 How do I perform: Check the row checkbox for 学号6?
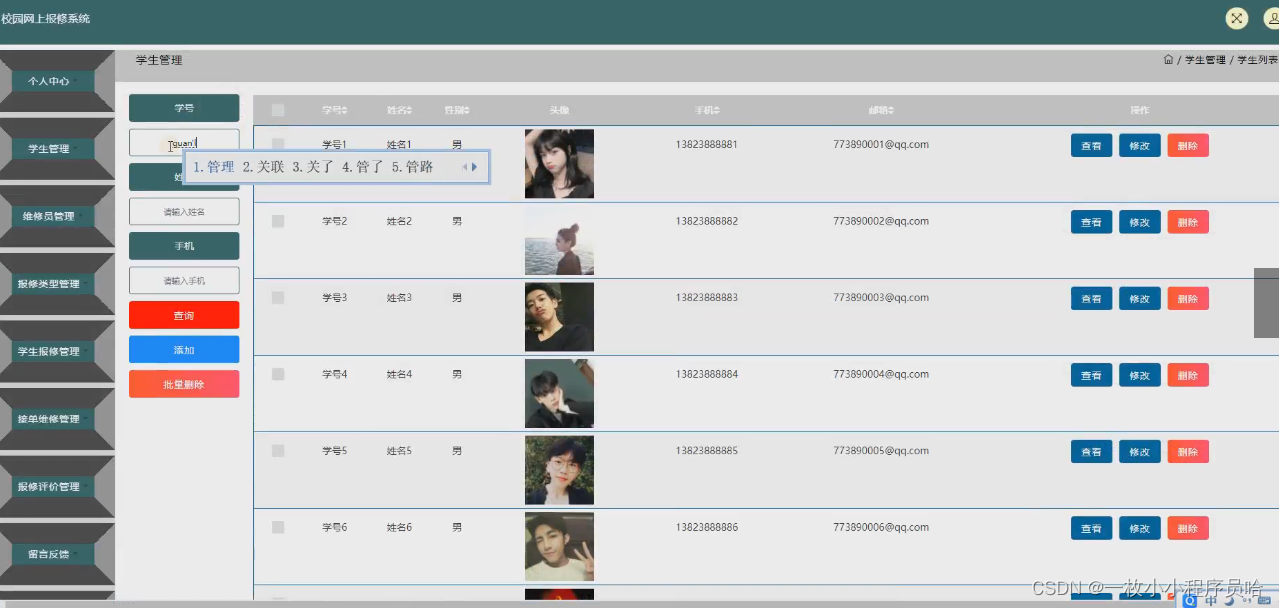[278, 527]
